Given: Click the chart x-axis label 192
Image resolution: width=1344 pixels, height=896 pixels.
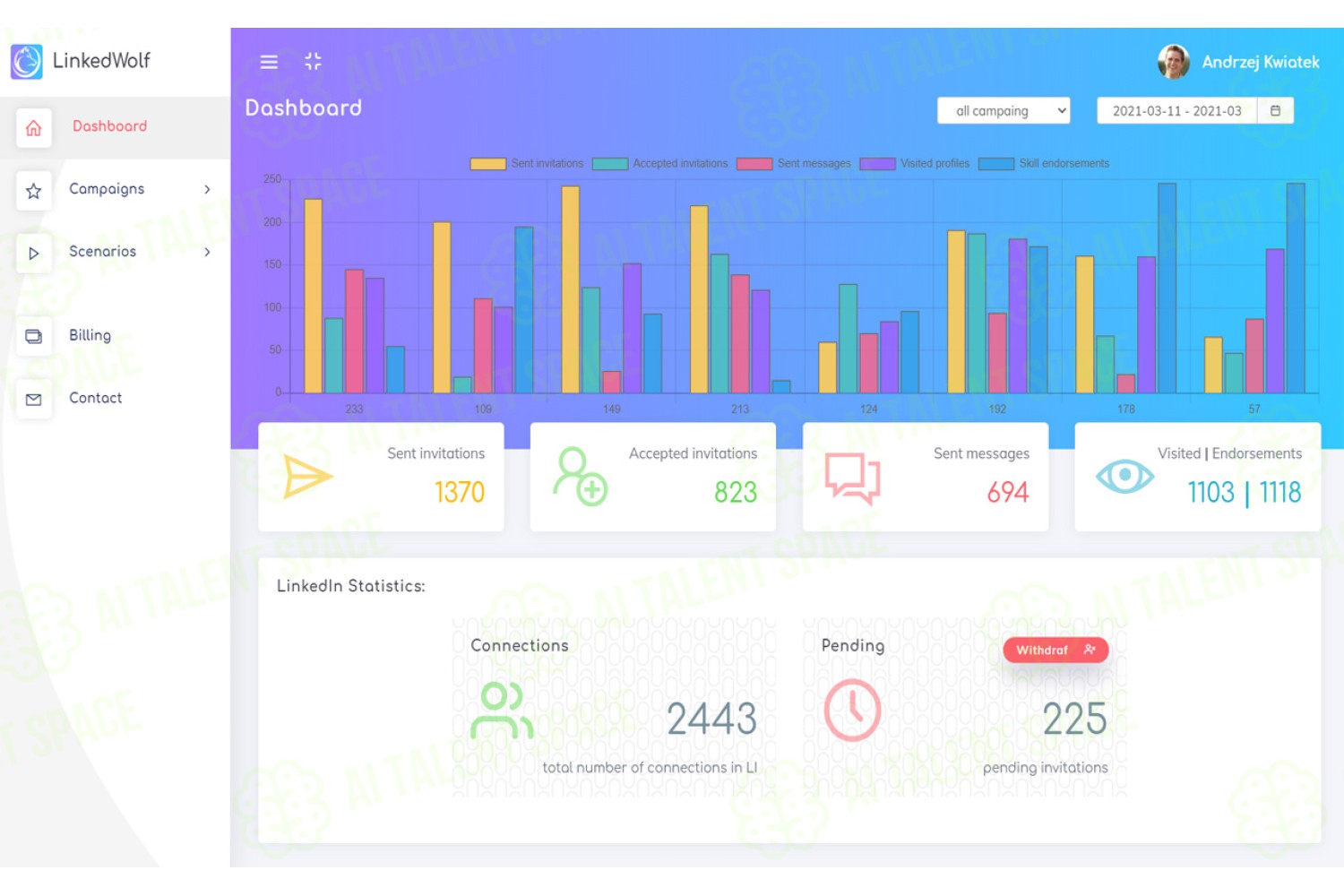Looking at the screenshot, I should pyautogui.click(x=997, y=409).
